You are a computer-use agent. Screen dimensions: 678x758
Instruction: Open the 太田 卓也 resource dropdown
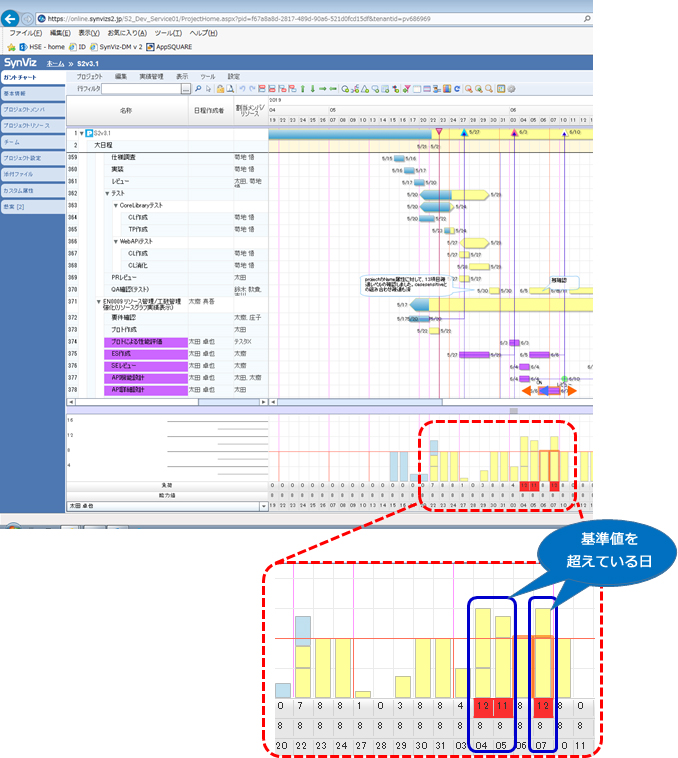pyautogui.click(x=263, y=507)
